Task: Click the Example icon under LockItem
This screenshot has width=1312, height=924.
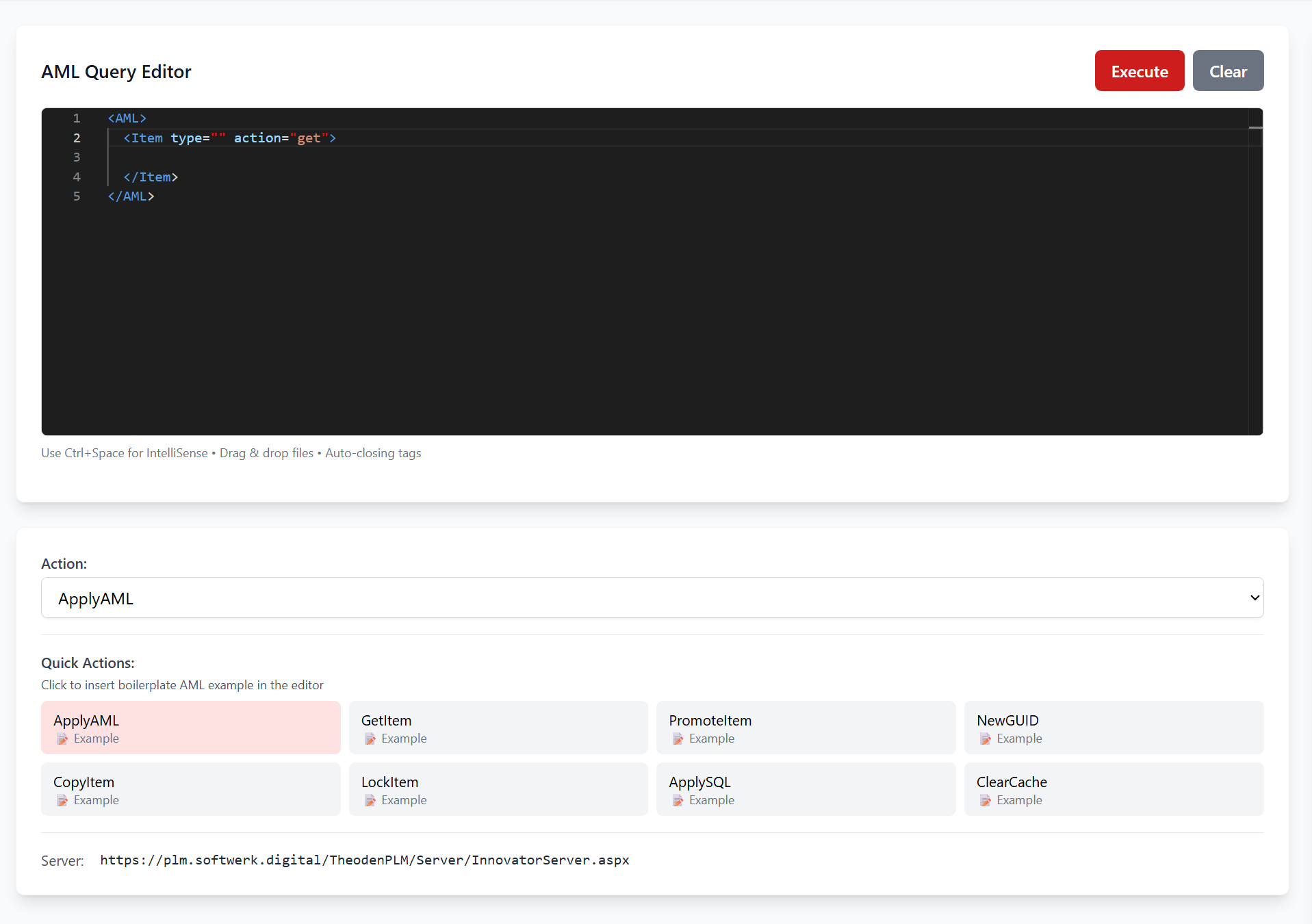Action: [370, 800]
